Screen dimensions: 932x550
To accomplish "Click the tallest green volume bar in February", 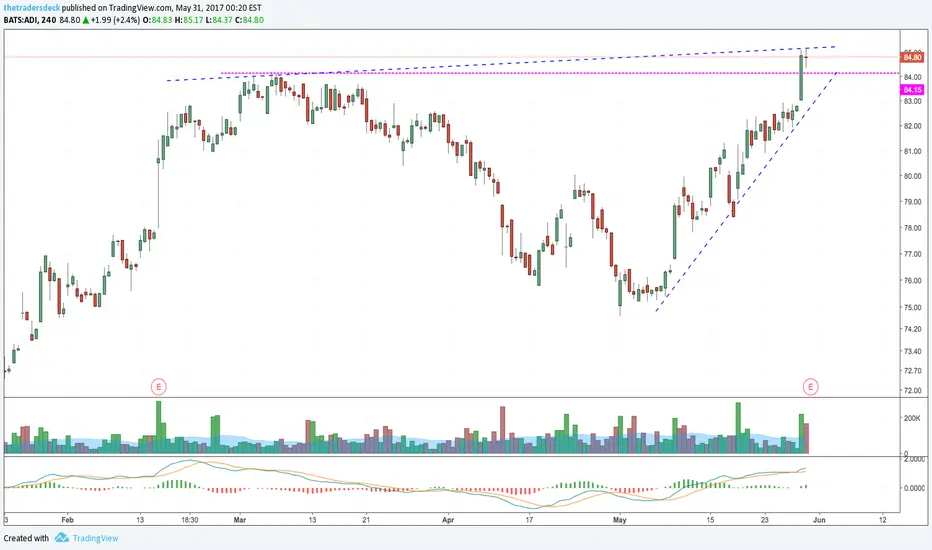I will coord(158,427).
